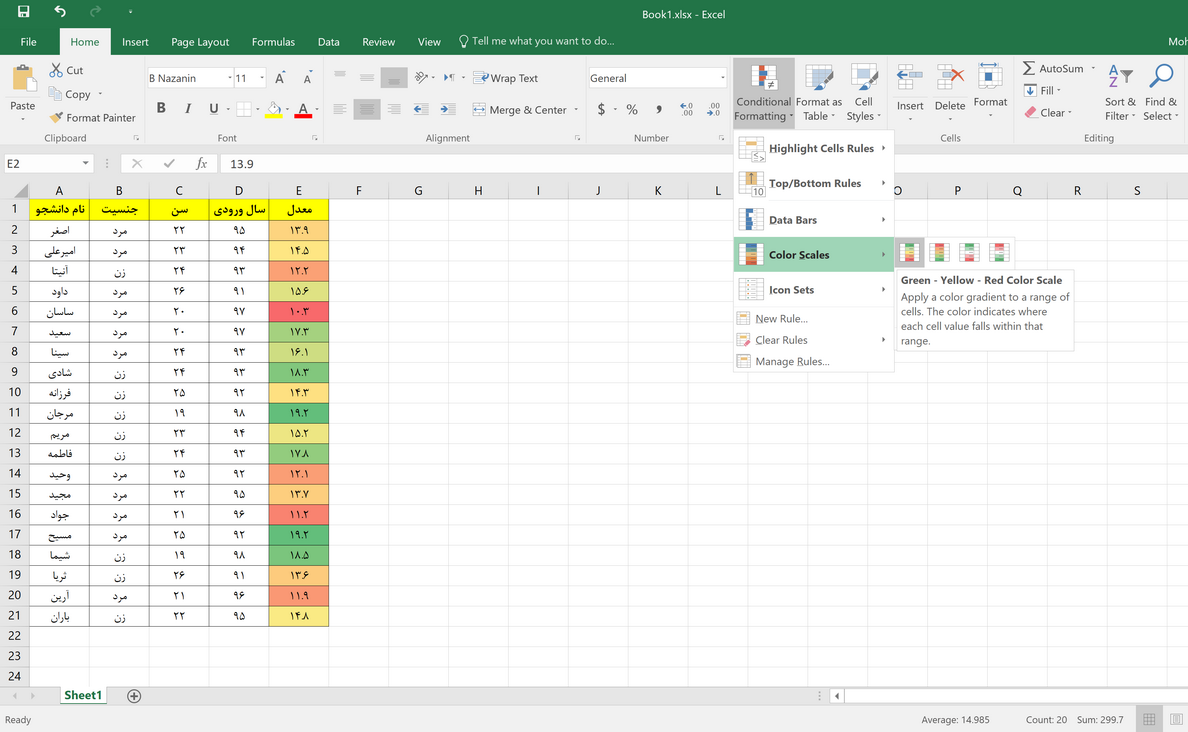Image resolution: width=1188 pixels, height=732 pixels.
Task: Click the Save icon in title bar
Action: tap(23, 12)
